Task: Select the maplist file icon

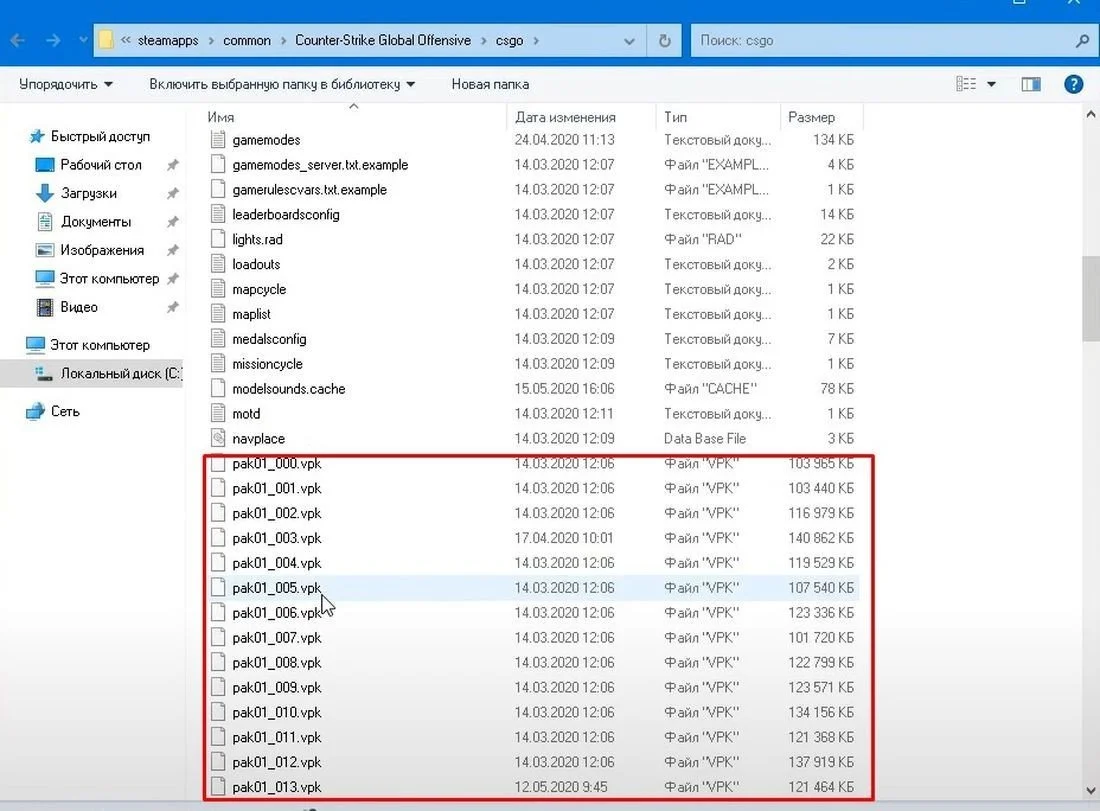Action: click(218, 314)
